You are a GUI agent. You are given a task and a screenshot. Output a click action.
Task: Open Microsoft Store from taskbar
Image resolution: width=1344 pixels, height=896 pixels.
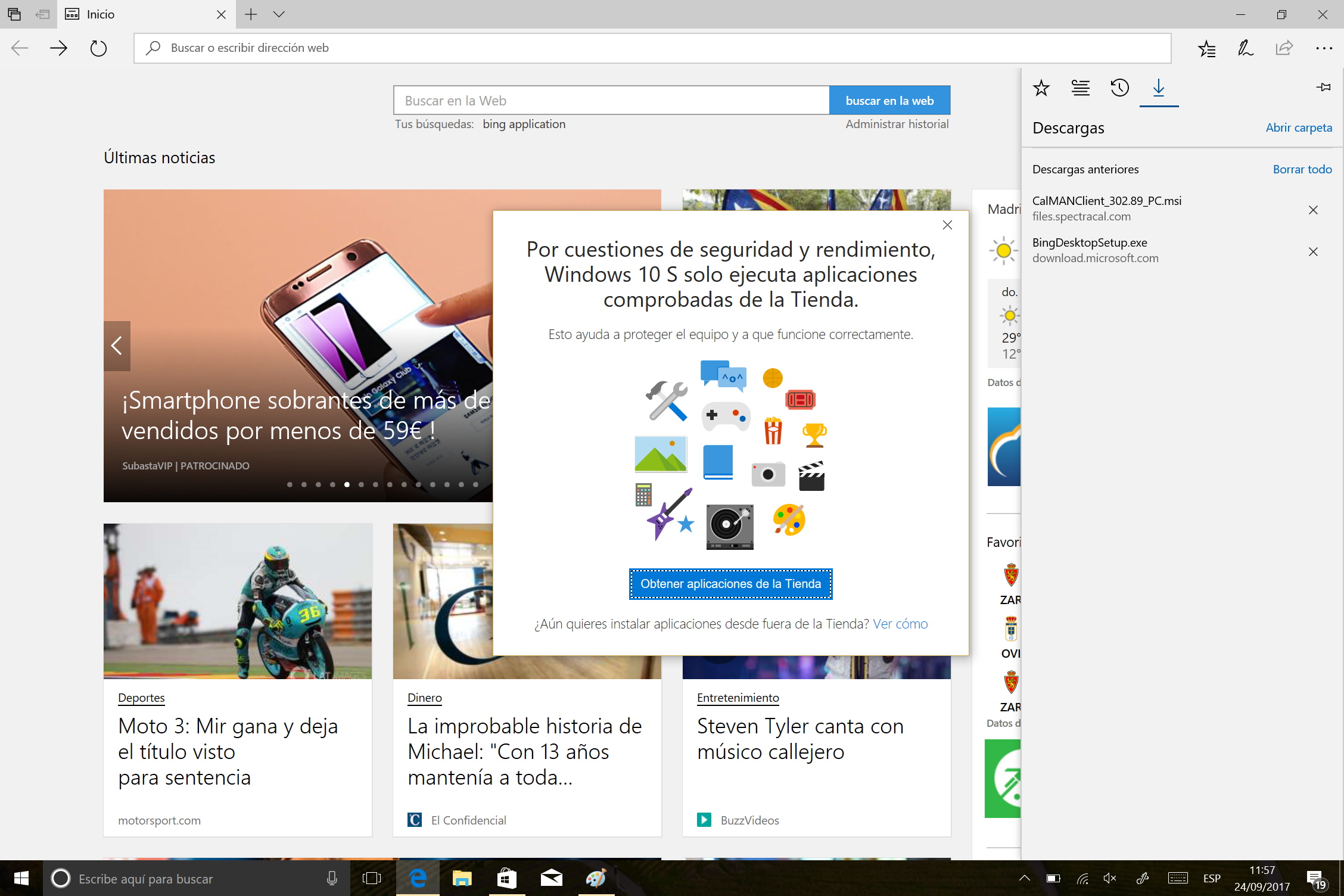[507, 878]
